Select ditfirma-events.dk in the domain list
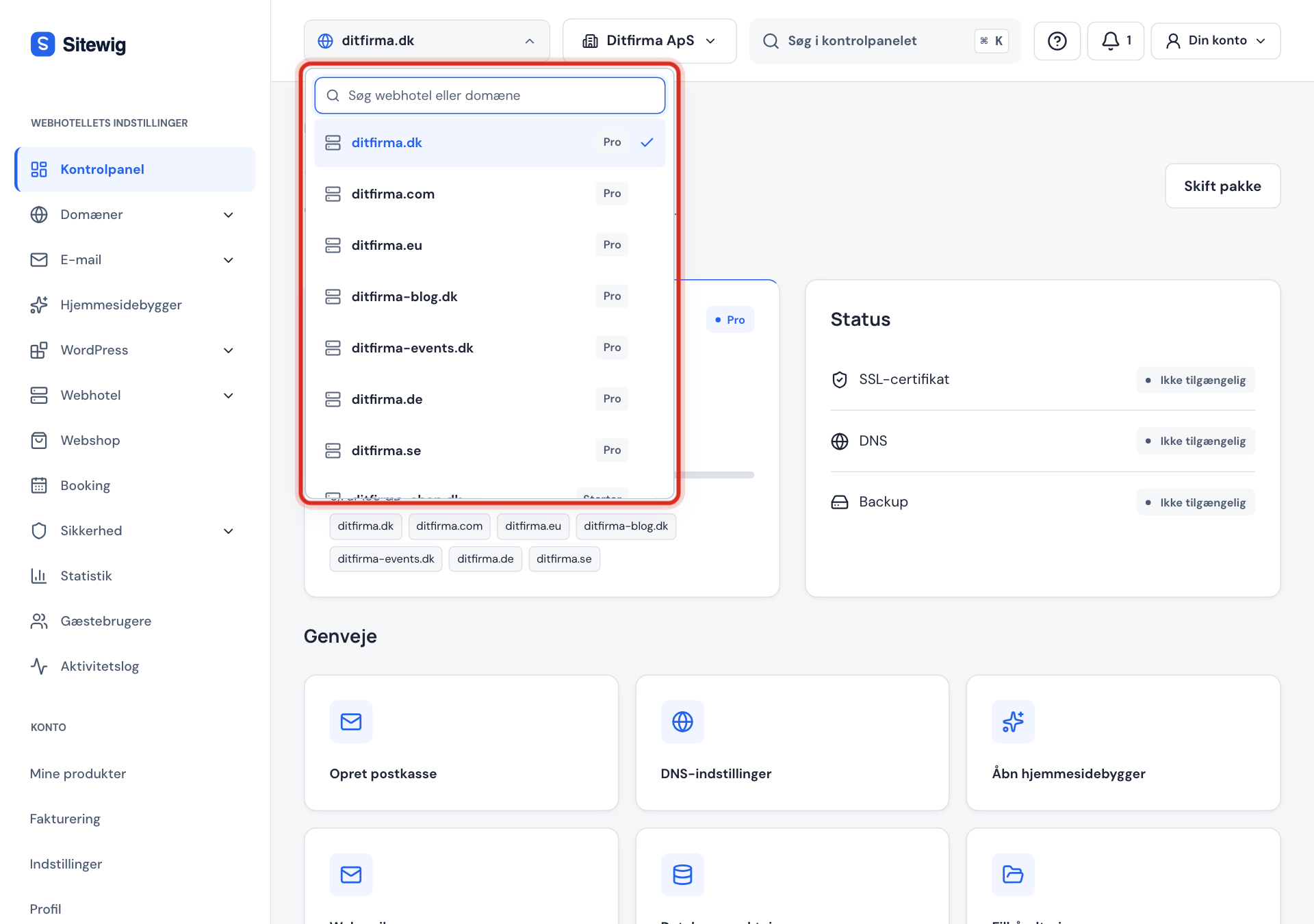This screenshot has width=1314, height=924. (x=490, y=348)
